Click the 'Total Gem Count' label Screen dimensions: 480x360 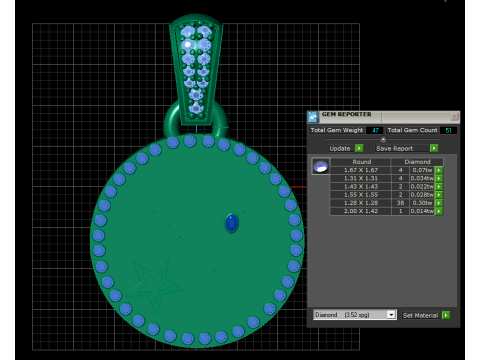coord(412,130)
